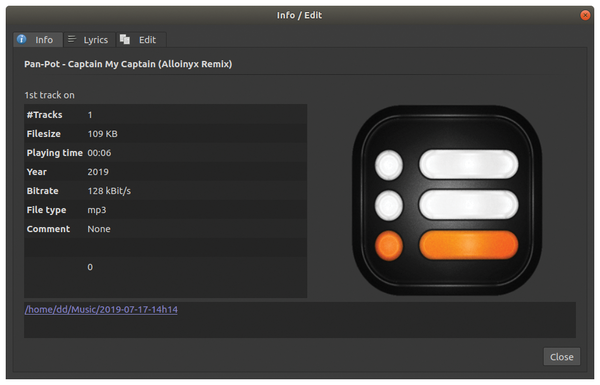Click the Playing time value 00:06
Screen dimensions: 600x385
click(x=99, y=153)
